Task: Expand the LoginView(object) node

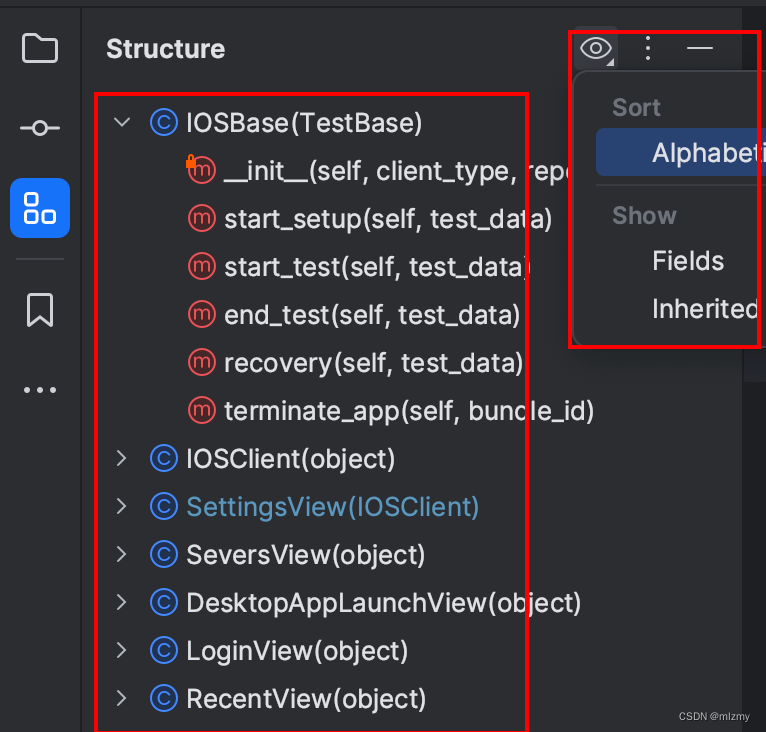Action: [x=122, y=650]
